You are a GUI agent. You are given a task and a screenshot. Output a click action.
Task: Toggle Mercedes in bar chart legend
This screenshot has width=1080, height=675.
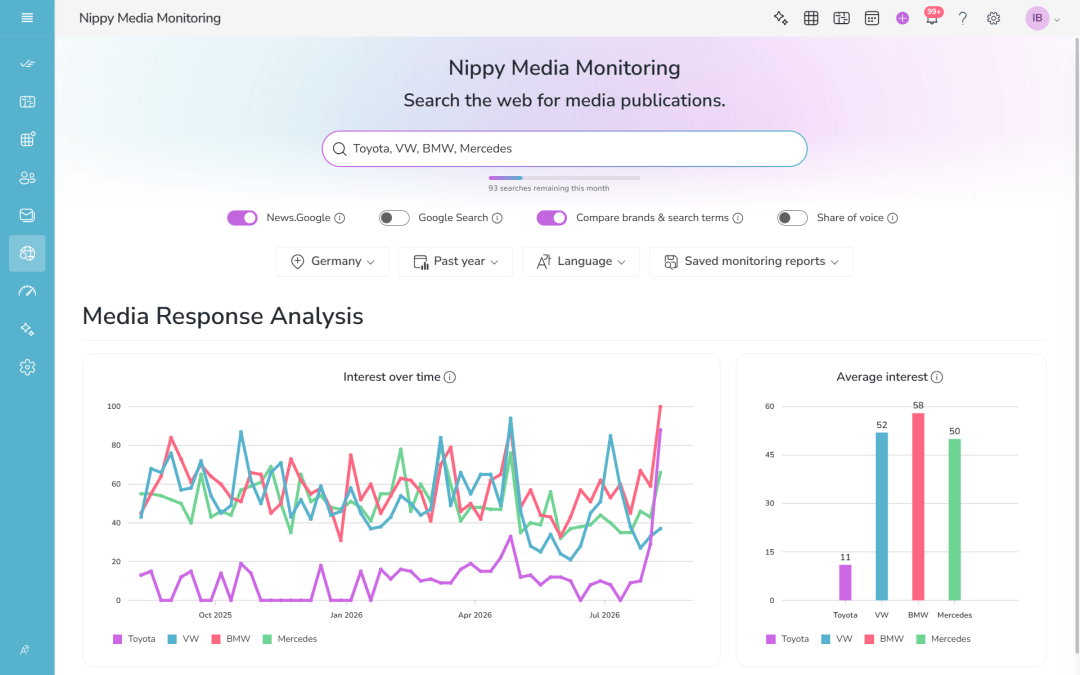pyautogui.click(x=944, y=639)
